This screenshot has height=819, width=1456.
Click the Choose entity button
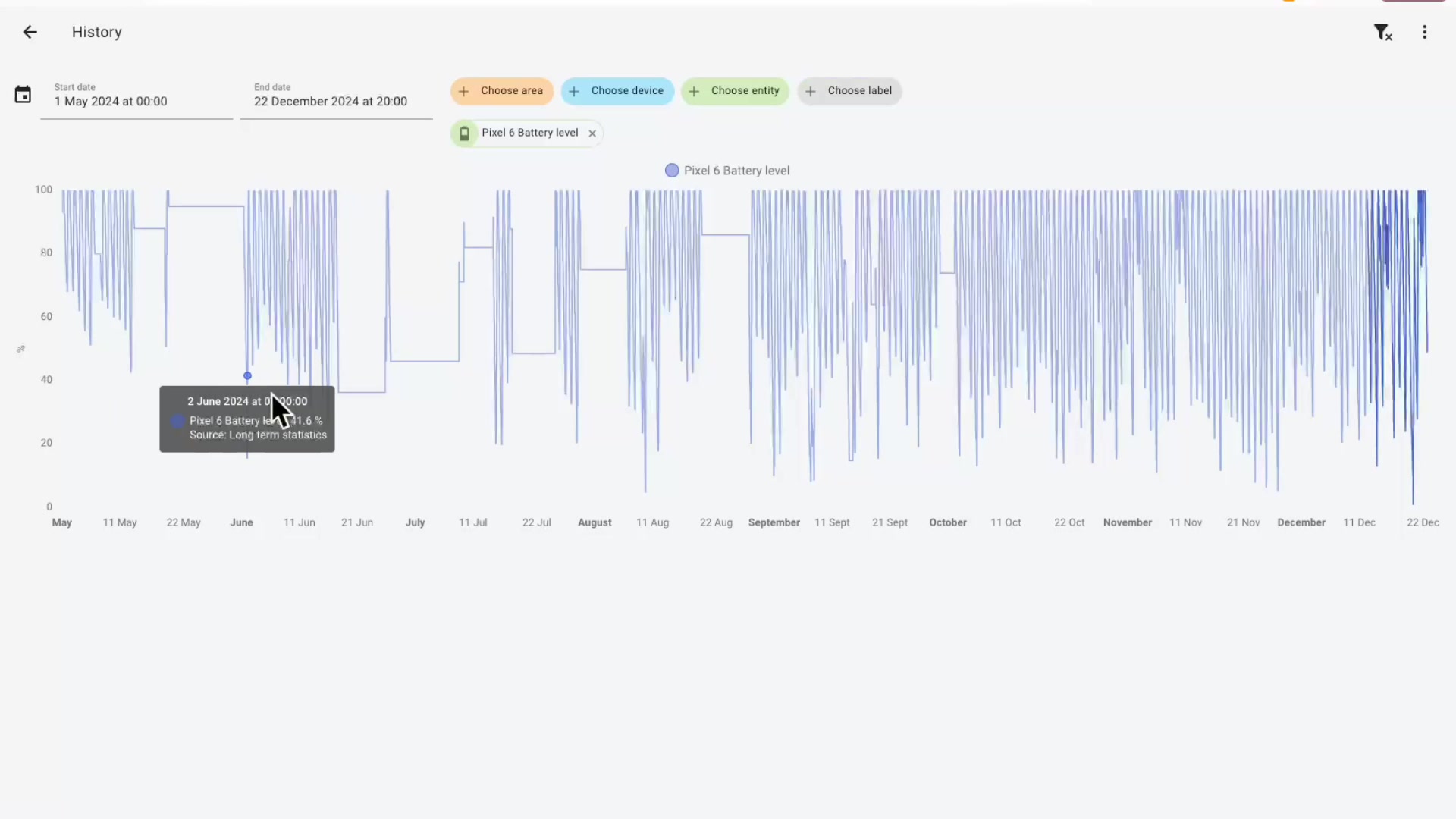pyautogui.click(x=735, y=91)
